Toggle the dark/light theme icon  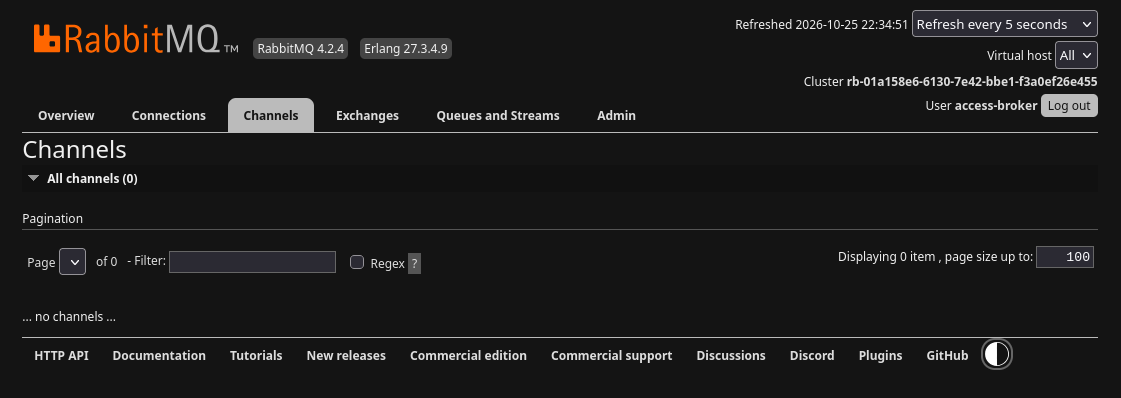997,354
